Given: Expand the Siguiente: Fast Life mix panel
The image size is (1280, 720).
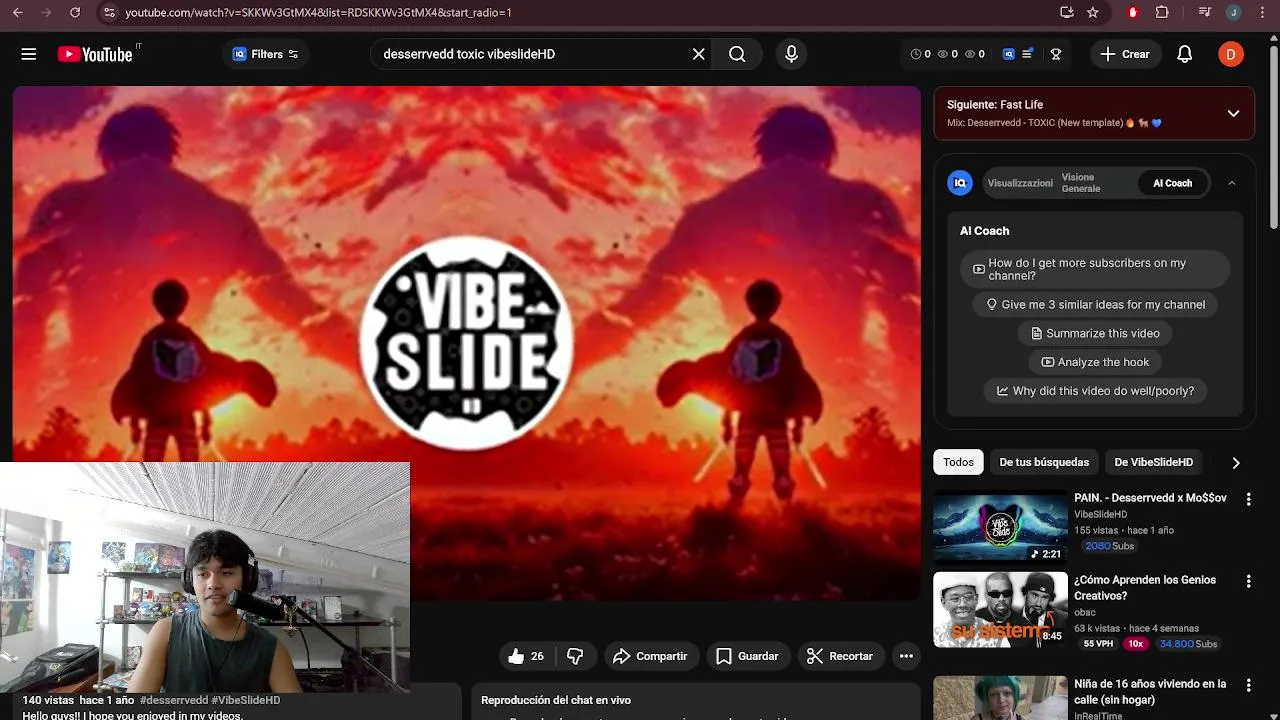Looking at the screenshot, I should (x=1233, y=113).
